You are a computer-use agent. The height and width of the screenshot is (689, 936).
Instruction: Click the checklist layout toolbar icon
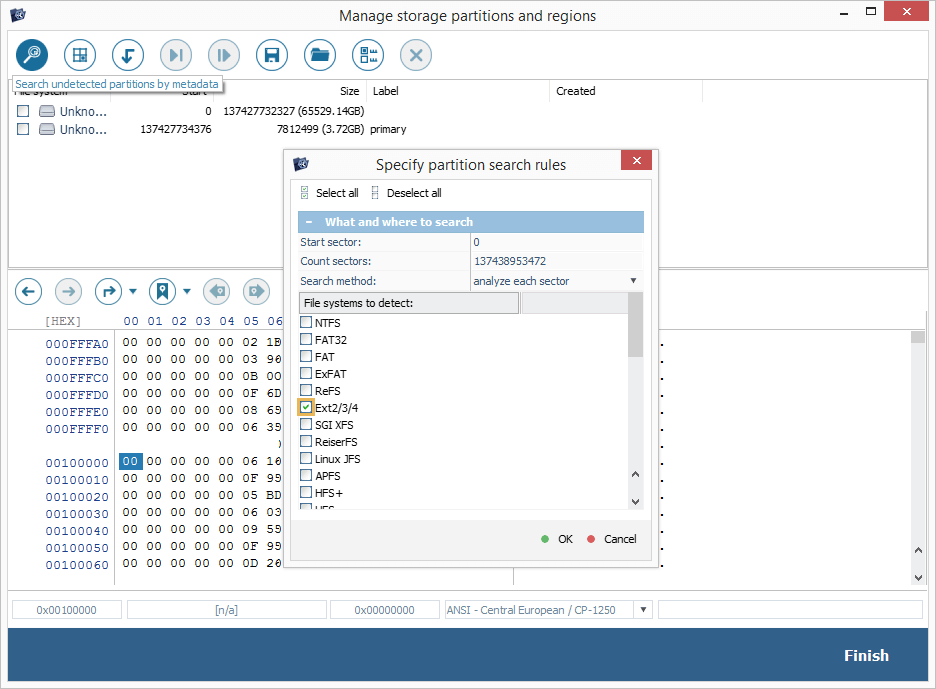point(368,54)
